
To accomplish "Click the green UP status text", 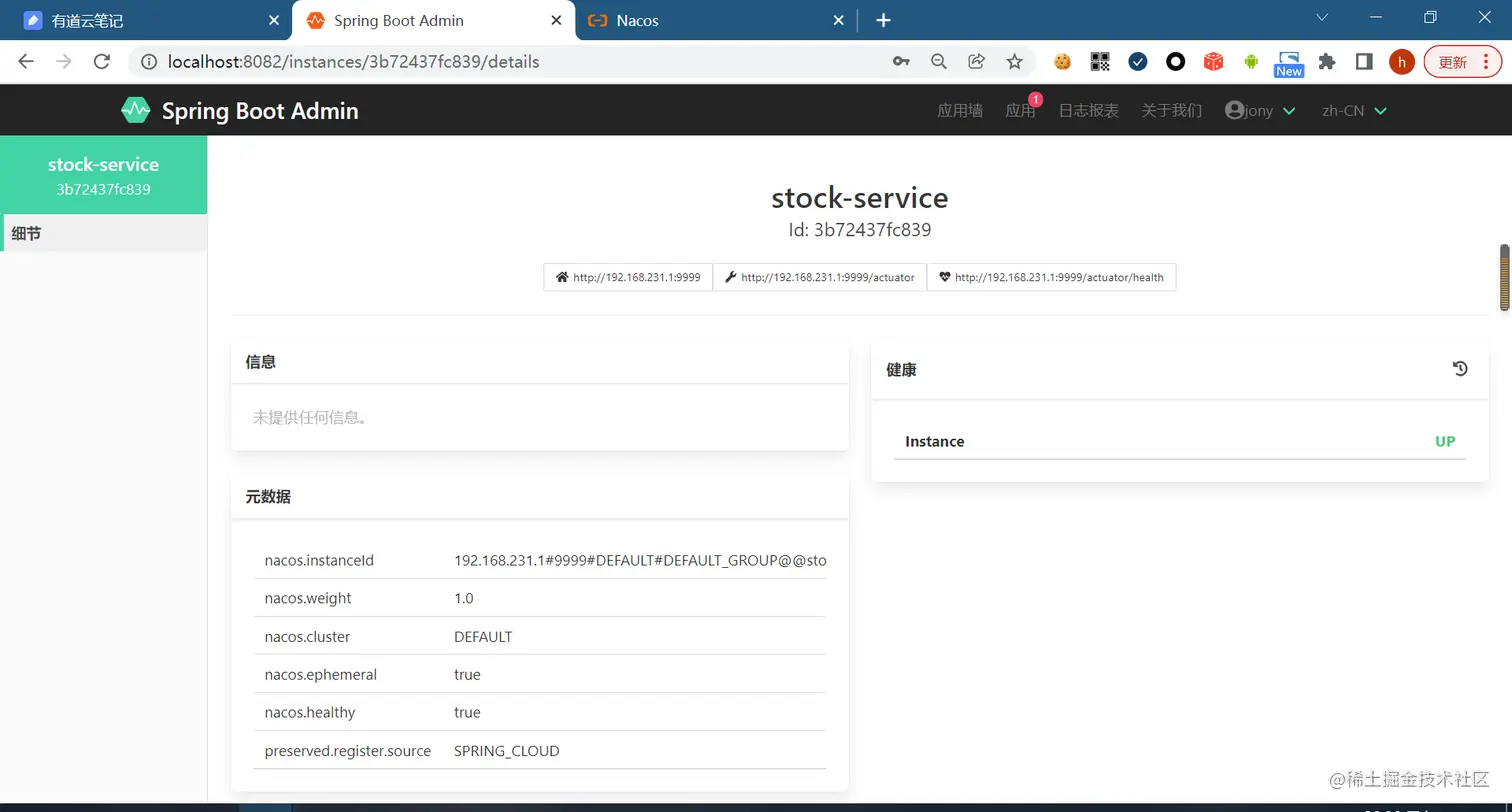I will [1445, 441].
